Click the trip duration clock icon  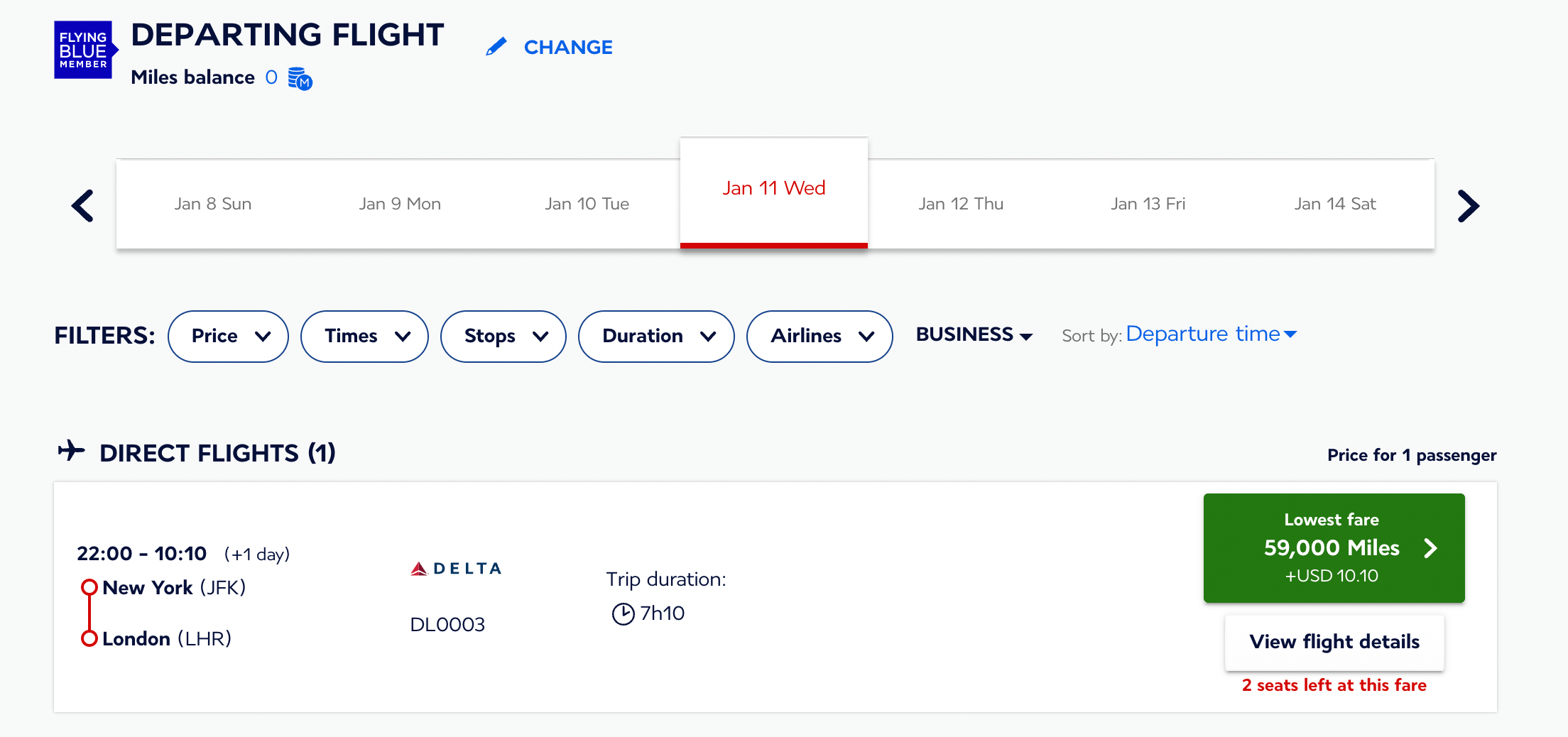click(623, 613)
